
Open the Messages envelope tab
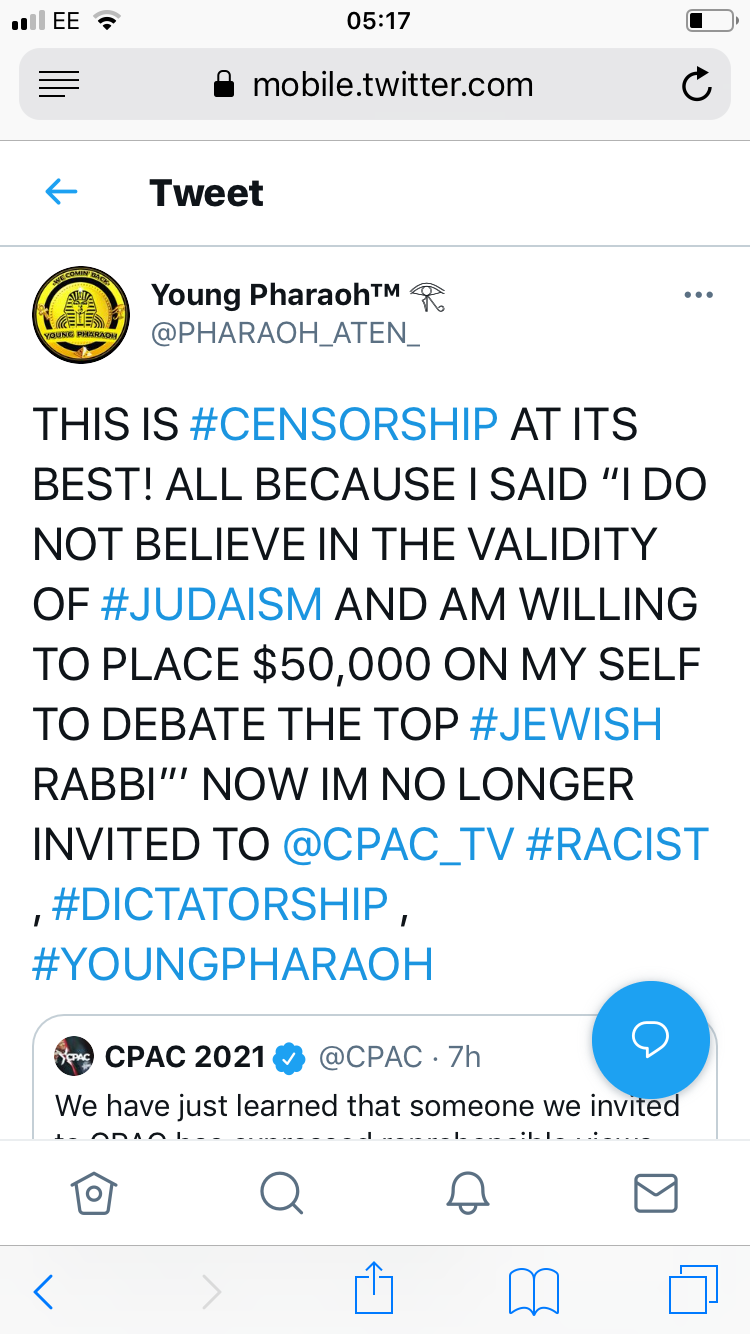(x=656, y=1192)
